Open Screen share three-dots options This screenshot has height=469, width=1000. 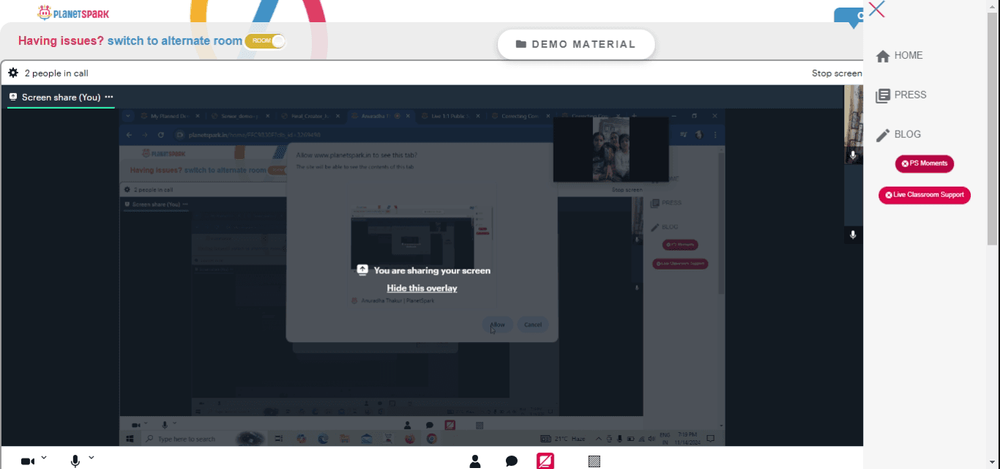tap(109, 97)
